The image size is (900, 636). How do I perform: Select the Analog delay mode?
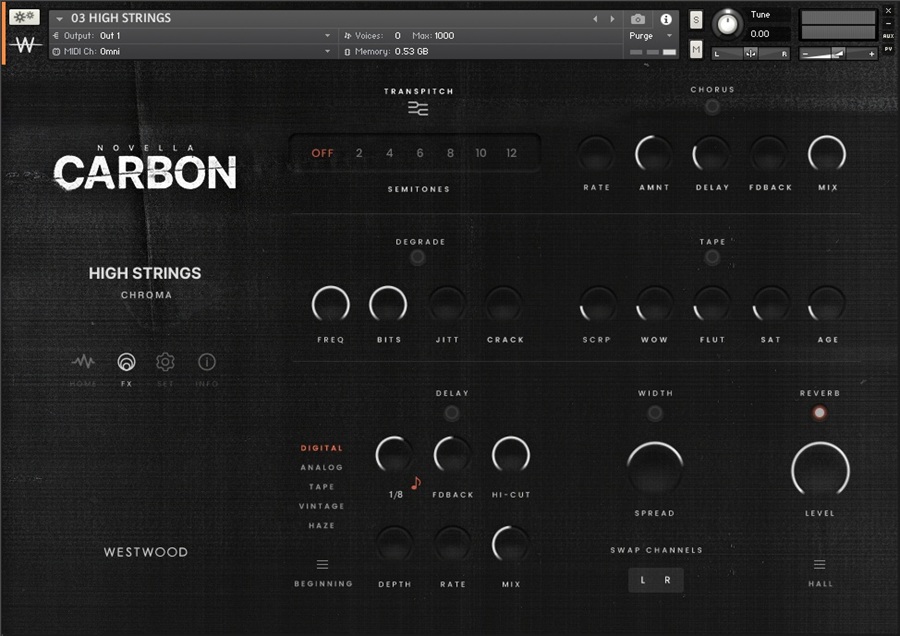[321, 467]
